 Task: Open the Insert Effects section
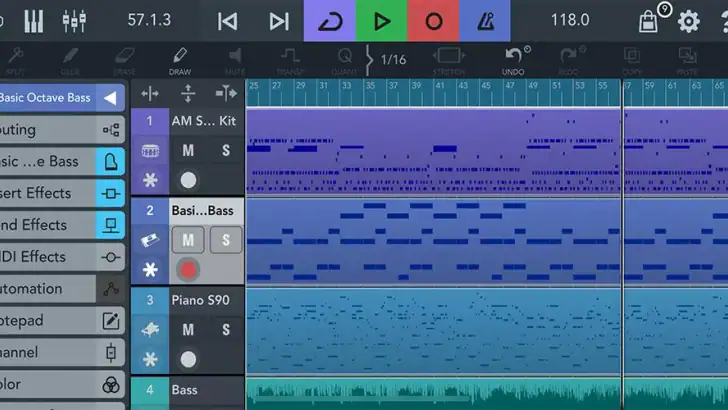point(62,193)
